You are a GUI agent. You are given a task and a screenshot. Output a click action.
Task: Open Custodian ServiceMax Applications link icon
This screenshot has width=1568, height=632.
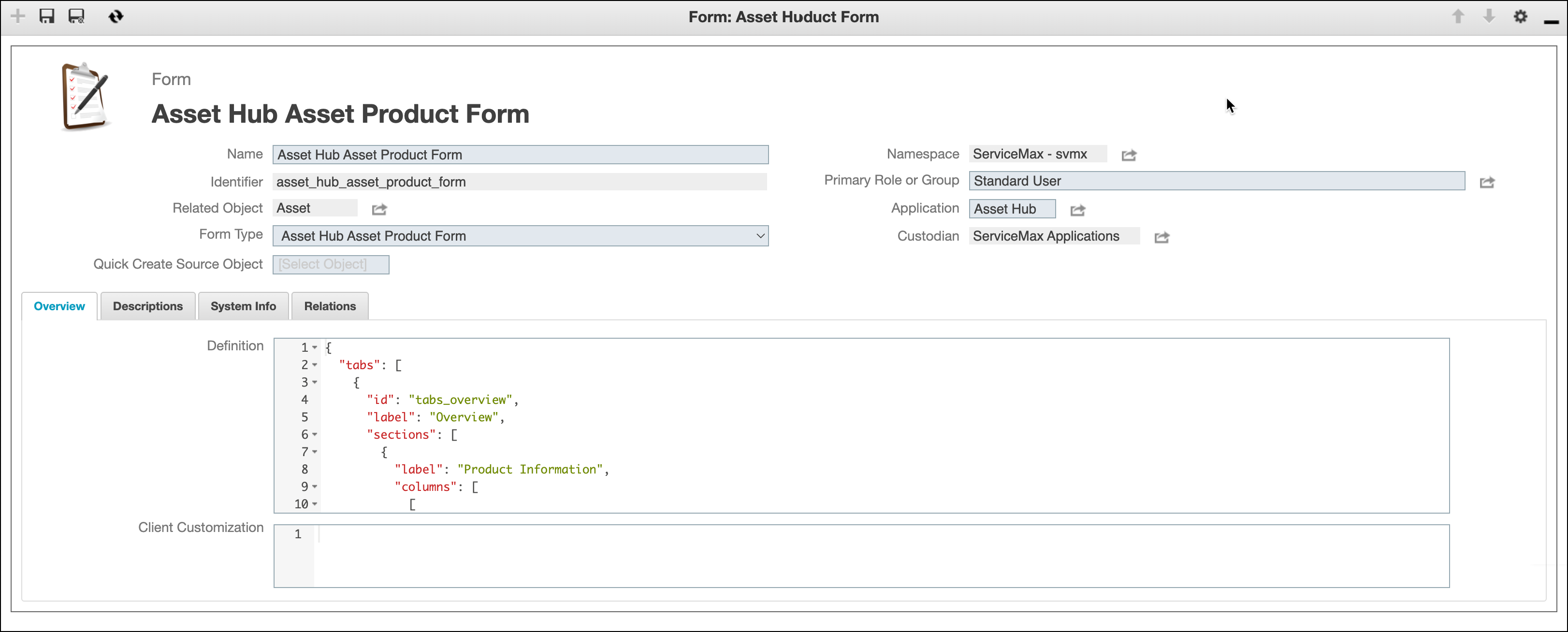tap(1162, 237)
